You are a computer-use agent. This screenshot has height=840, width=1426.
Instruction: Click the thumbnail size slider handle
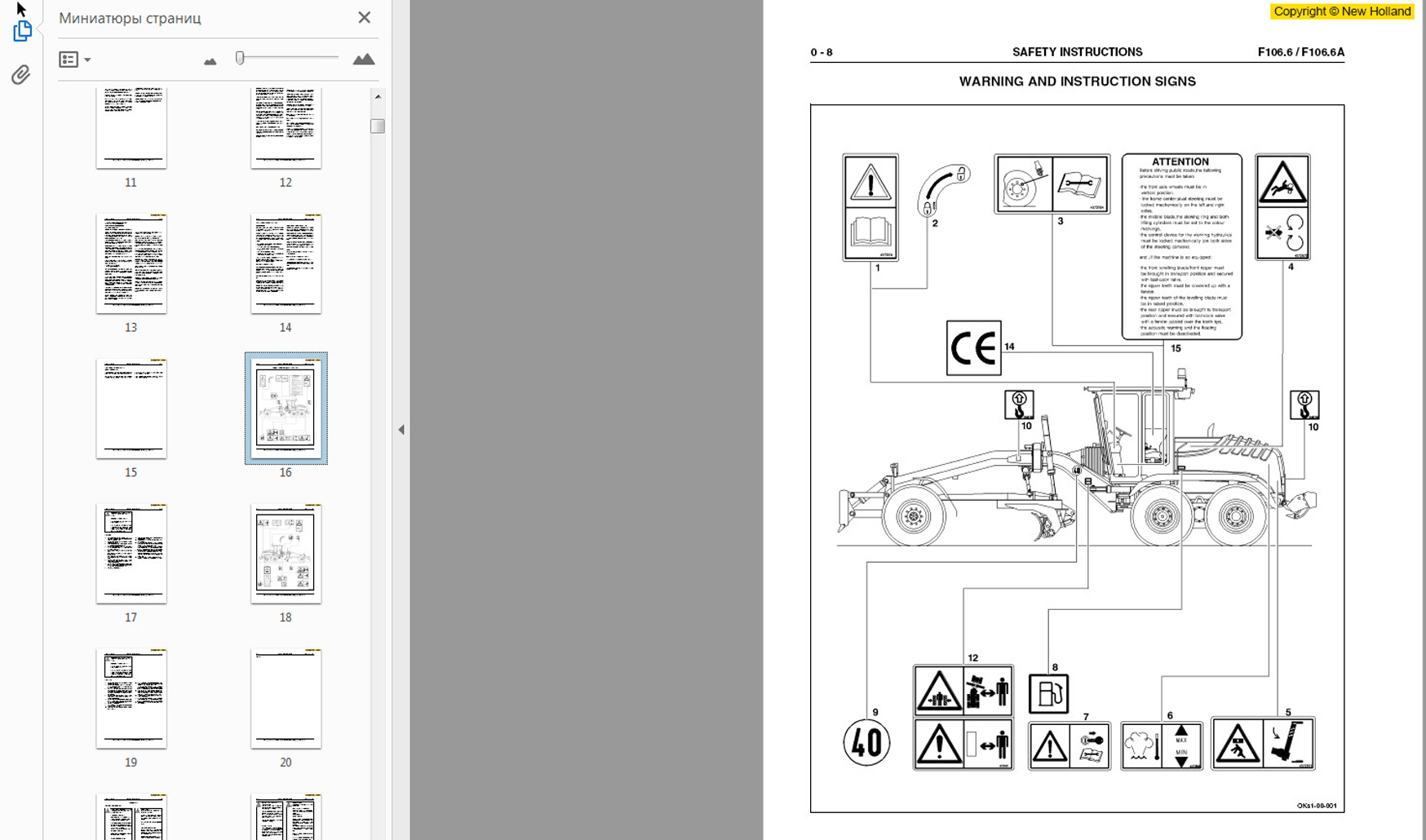point(240,58)
